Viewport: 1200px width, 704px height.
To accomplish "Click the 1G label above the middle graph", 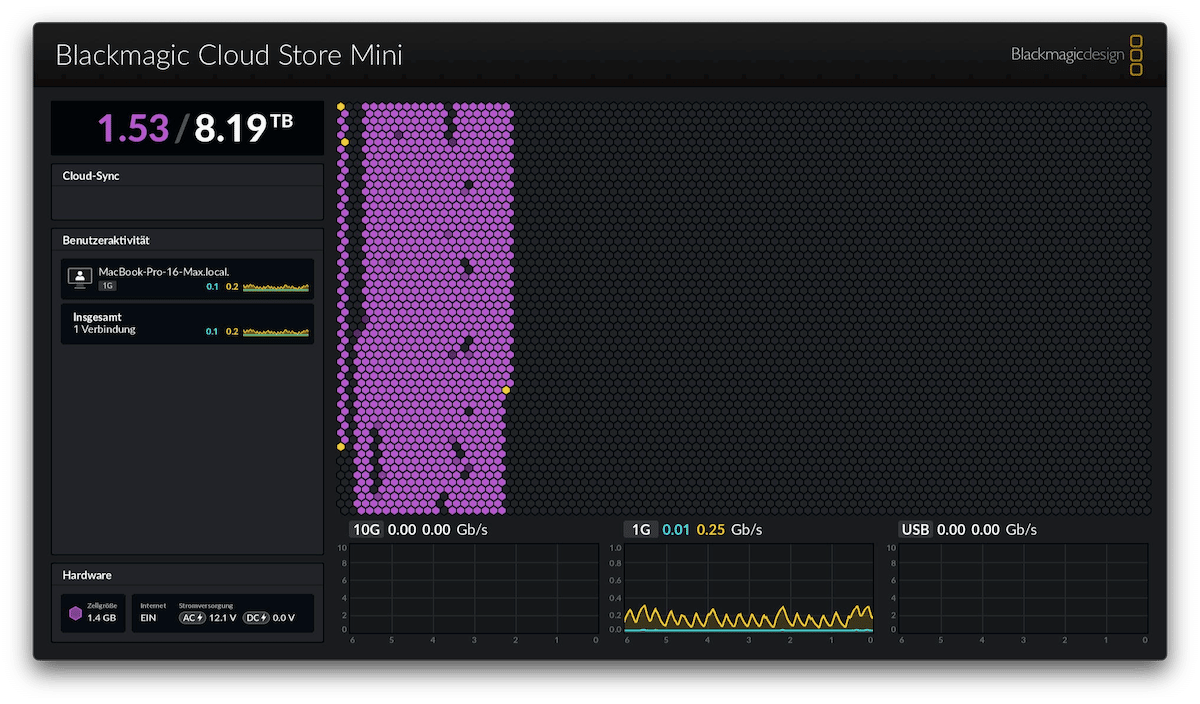I will (x=639, y=529).
